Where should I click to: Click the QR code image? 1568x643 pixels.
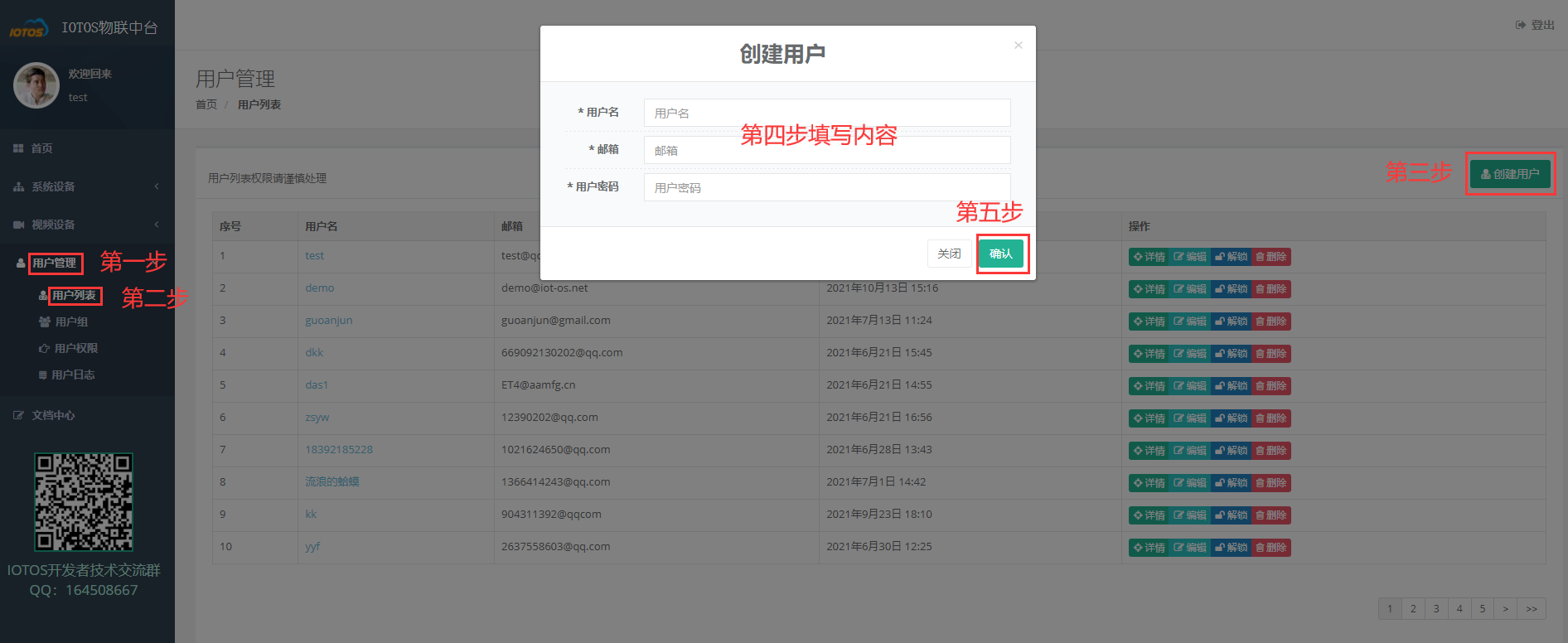pyautogui.click(x=84, y=502)
